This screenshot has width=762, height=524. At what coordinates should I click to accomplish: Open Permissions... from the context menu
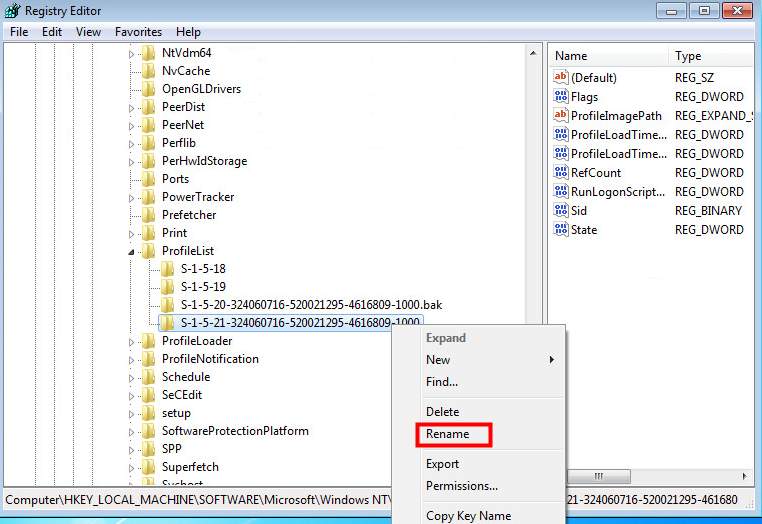(462, 486)
